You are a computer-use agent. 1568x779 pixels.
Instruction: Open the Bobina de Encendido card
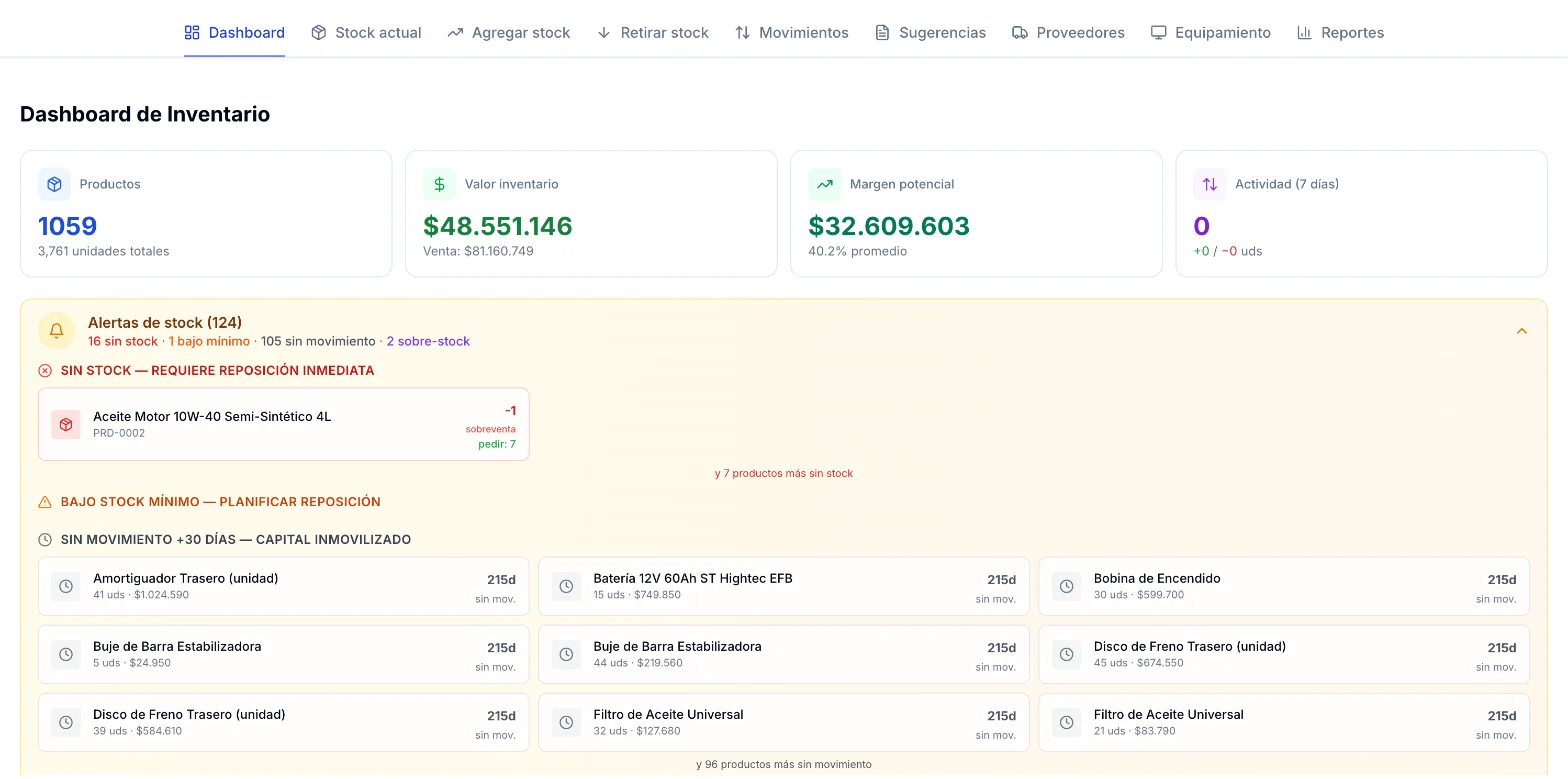click(1284, 586)
